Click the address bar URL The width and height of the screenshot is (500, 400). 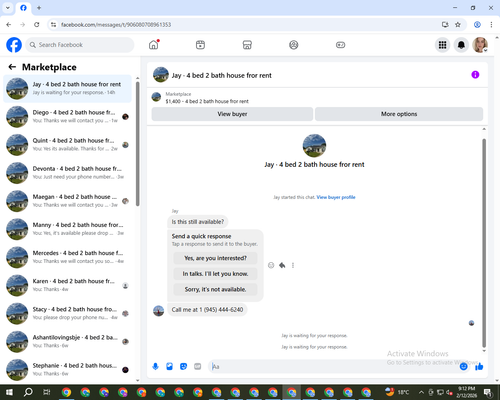[116, 25]
